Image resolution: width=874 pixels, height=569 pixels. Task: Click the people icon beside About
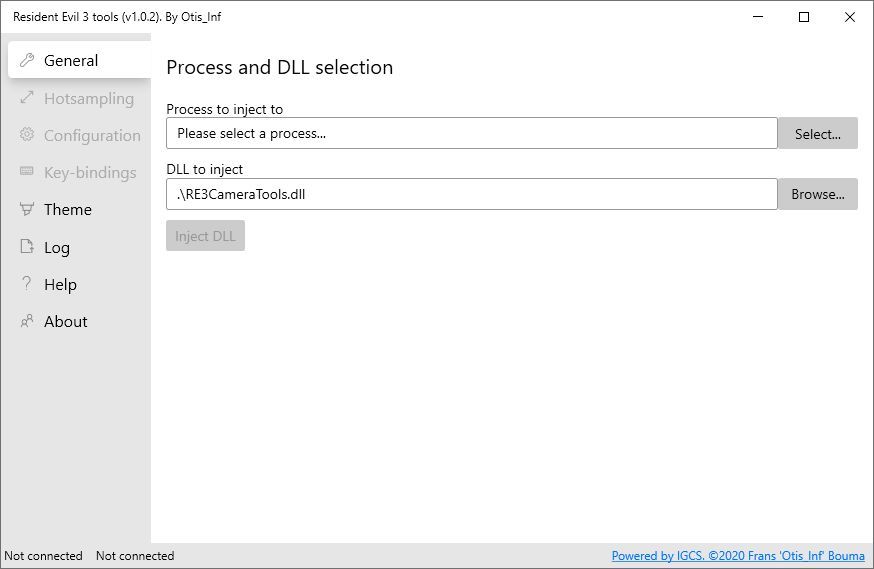tap(27, 321)
